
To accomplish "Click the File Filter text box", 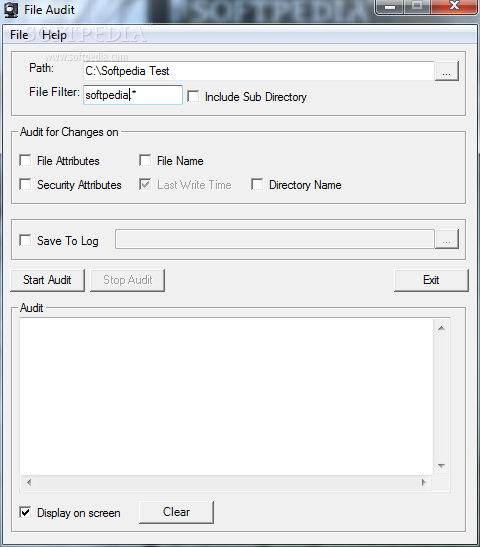I will point(133,95).
